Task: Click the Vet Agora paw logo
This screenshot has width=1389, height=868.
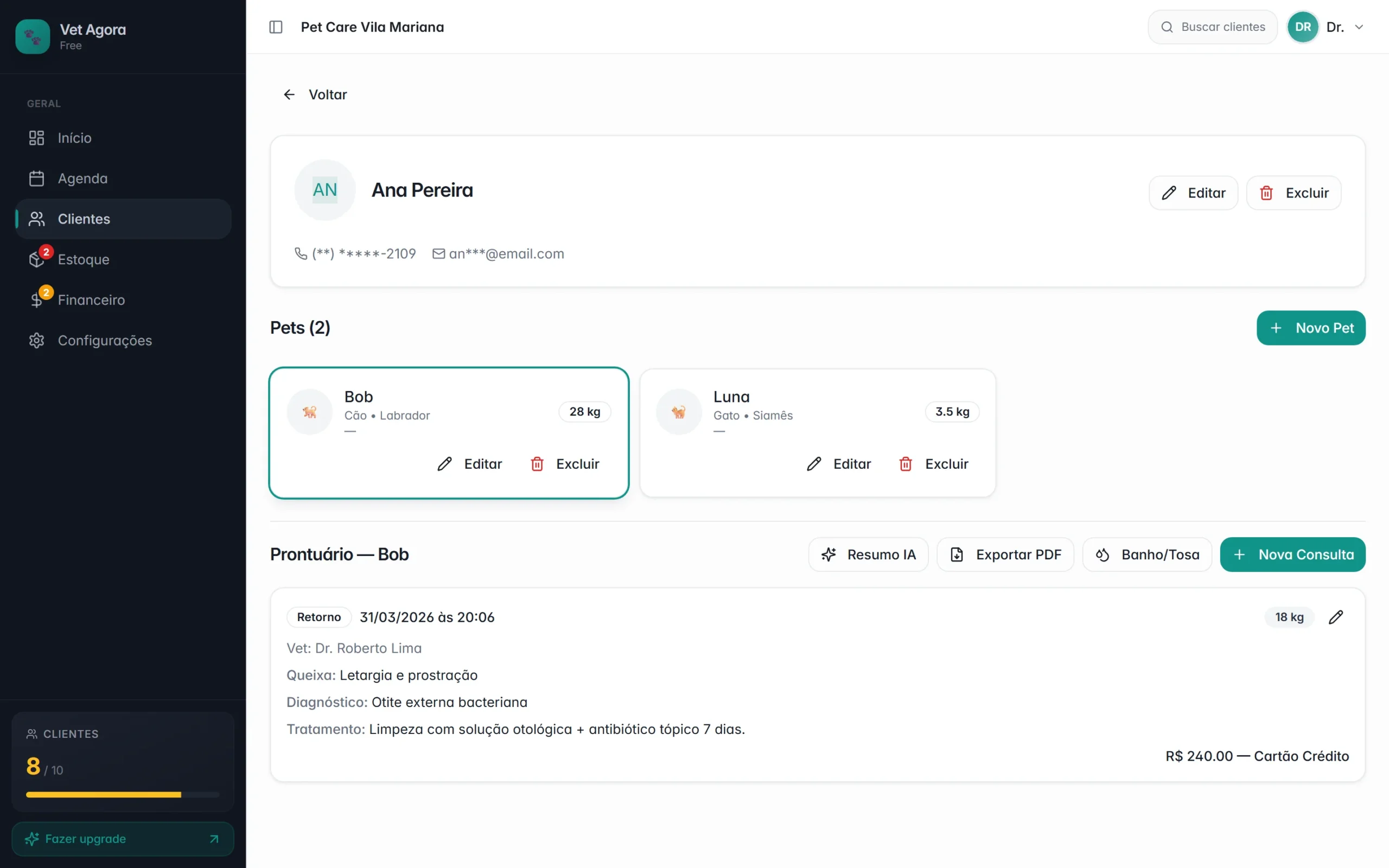Action: pyautogui.click(x=33, y=37)
